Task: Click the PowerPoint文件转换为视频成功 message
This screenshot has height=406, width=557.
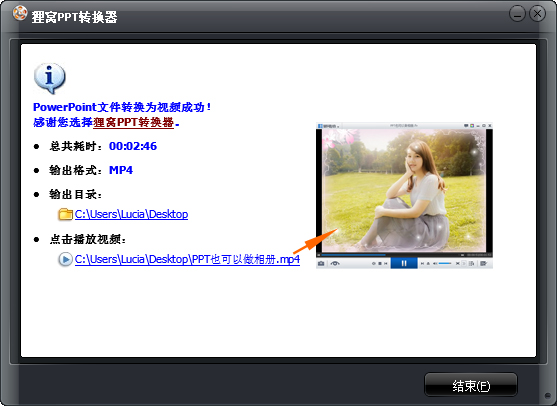Action: 122,107
